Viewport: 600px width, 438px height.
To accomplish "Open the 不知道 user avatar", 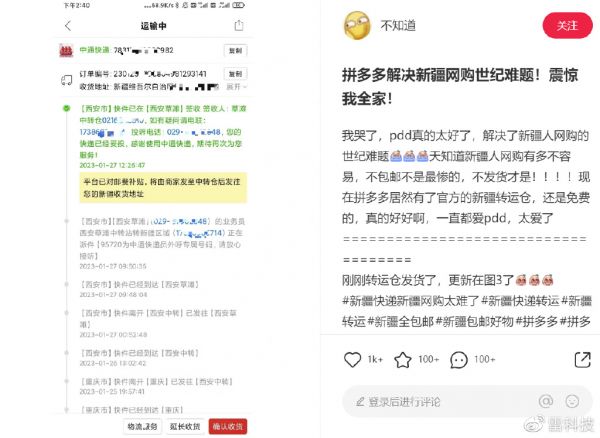I will pyautogui.click(x=357, y=25).
